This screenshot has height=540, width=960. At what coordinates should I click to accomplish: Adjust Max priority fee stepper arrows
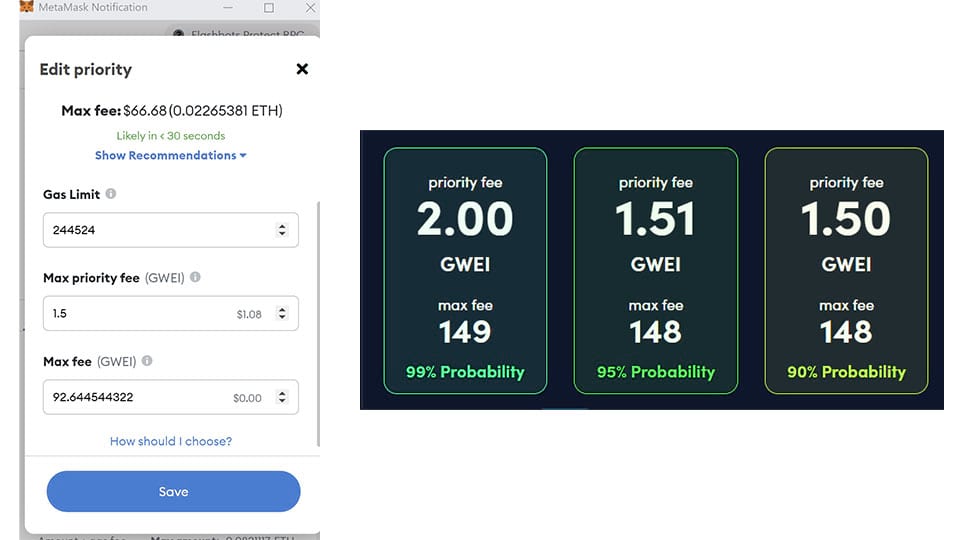[282, 313]
